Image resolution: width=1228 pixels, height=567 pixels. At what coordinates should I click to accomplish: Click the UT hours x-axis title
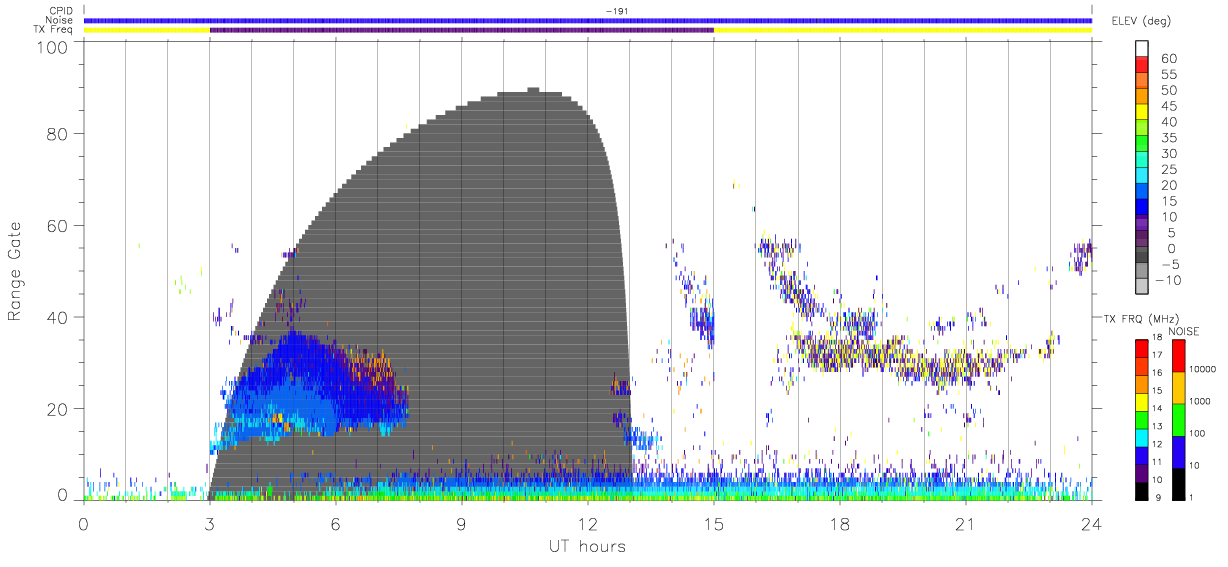click(x=587, y=547)
